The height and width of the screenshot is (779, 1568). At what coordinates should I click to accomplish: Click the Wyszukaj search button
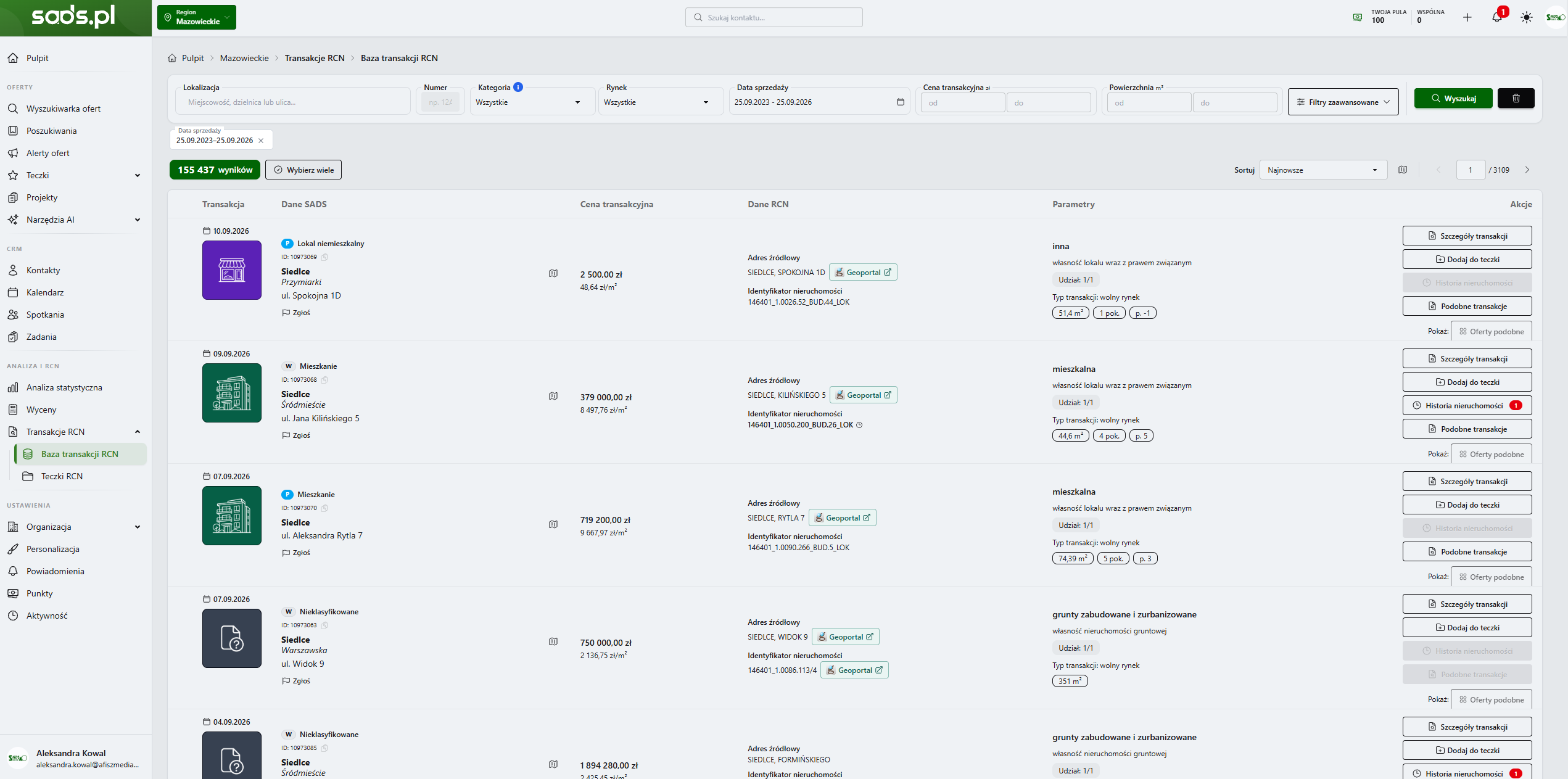[1453, 98]
